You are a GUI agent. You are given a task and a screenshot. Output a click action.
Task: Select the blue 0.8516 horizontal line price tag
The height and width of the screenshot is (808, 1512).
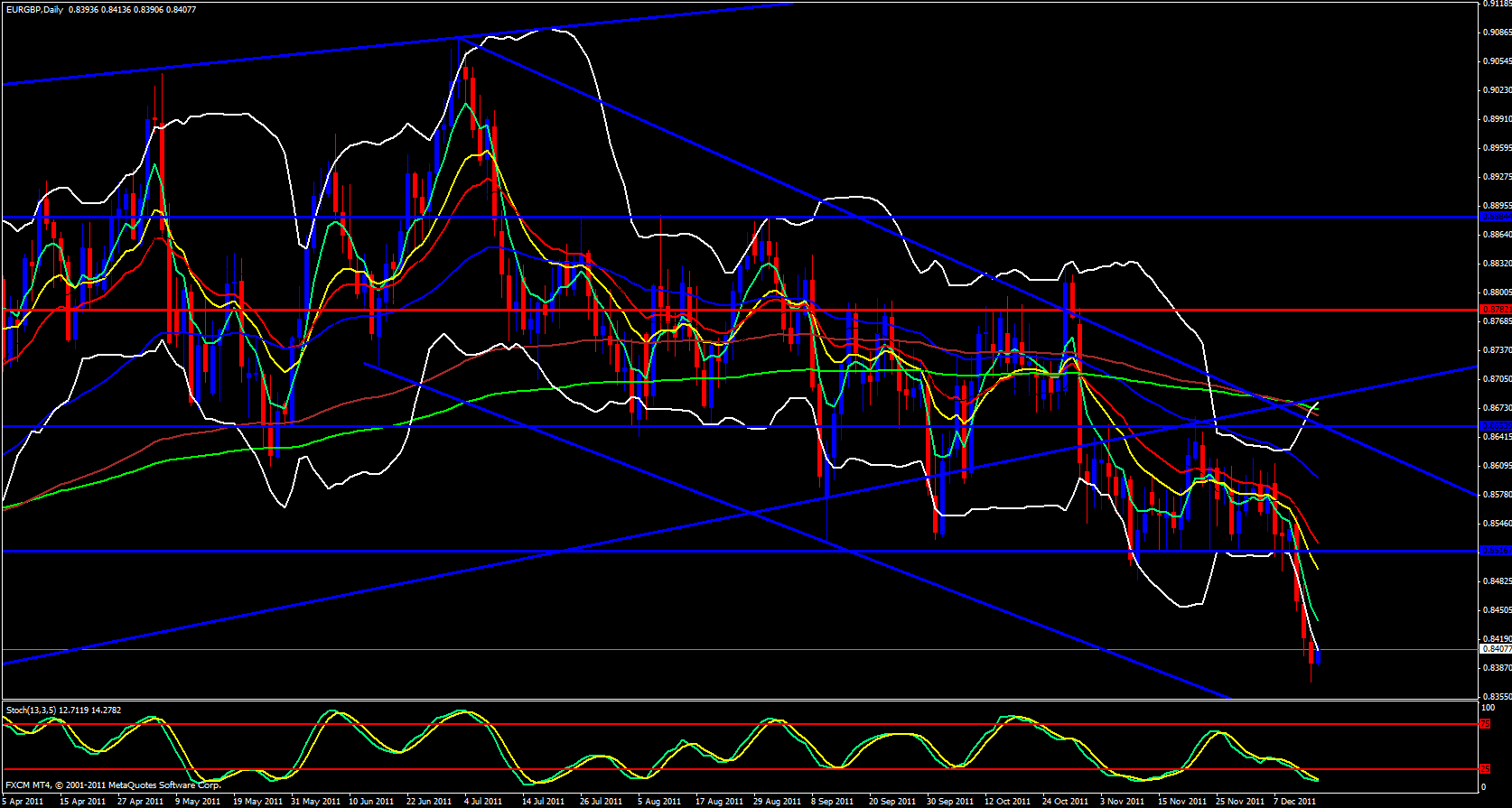click(x=1494, y=550)
